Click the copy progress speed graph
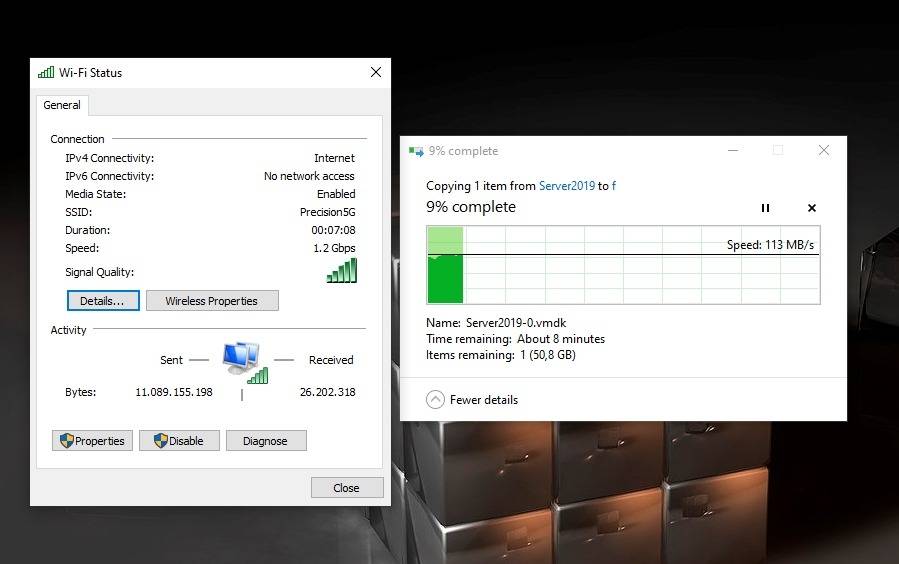This screenshot has width=899, height=564. click(x=623, y=265)
